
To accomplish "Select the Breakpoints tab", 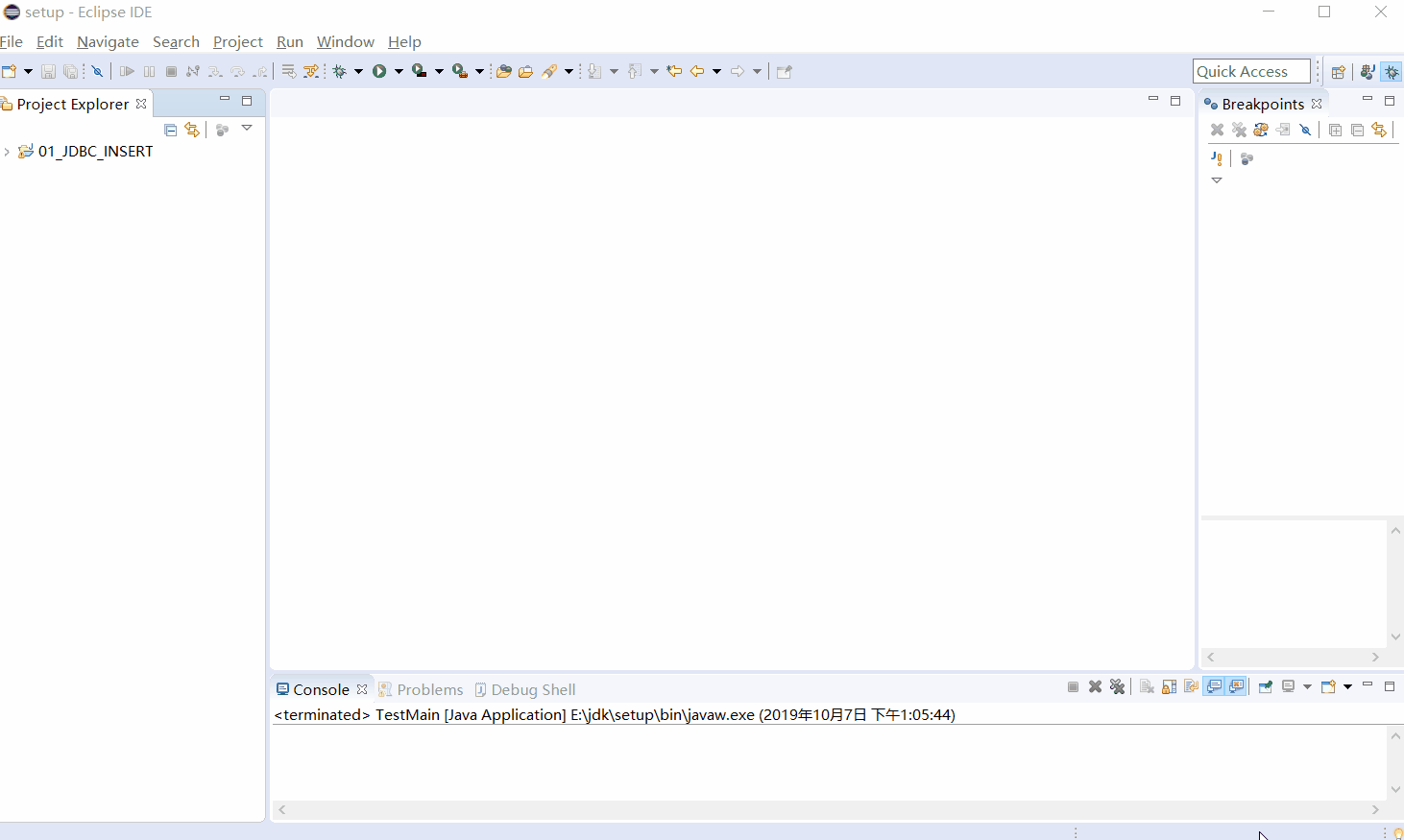I will pyautogui.click(x=1262, y=104).
